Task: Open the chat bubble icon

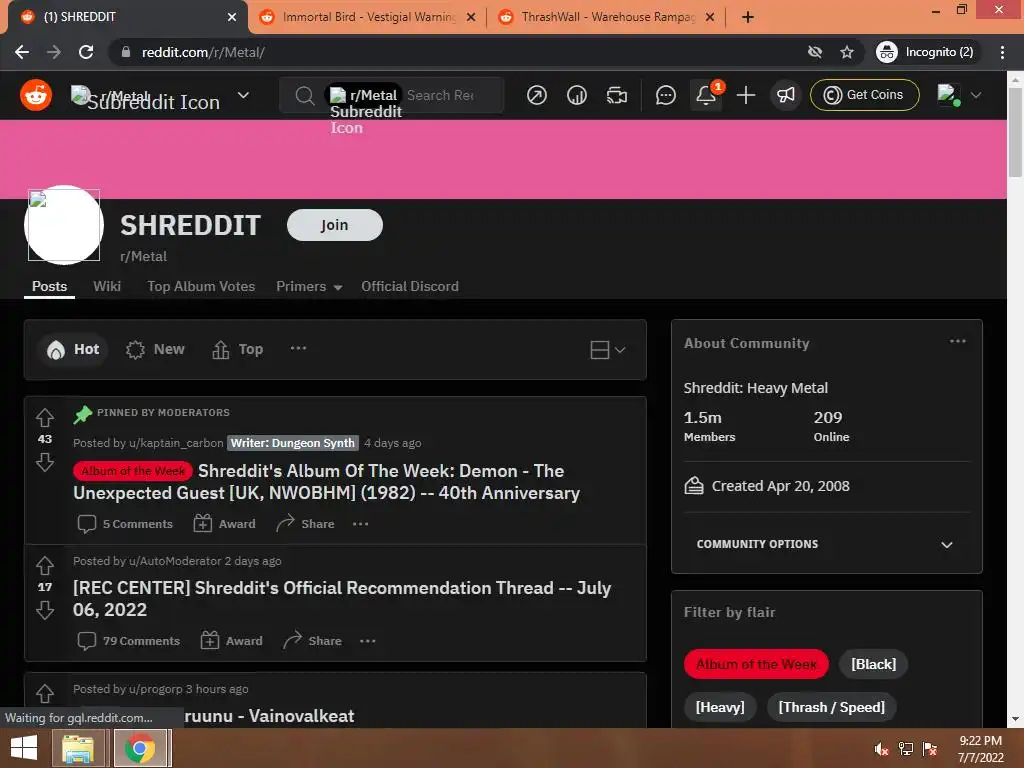Action: 665,95
